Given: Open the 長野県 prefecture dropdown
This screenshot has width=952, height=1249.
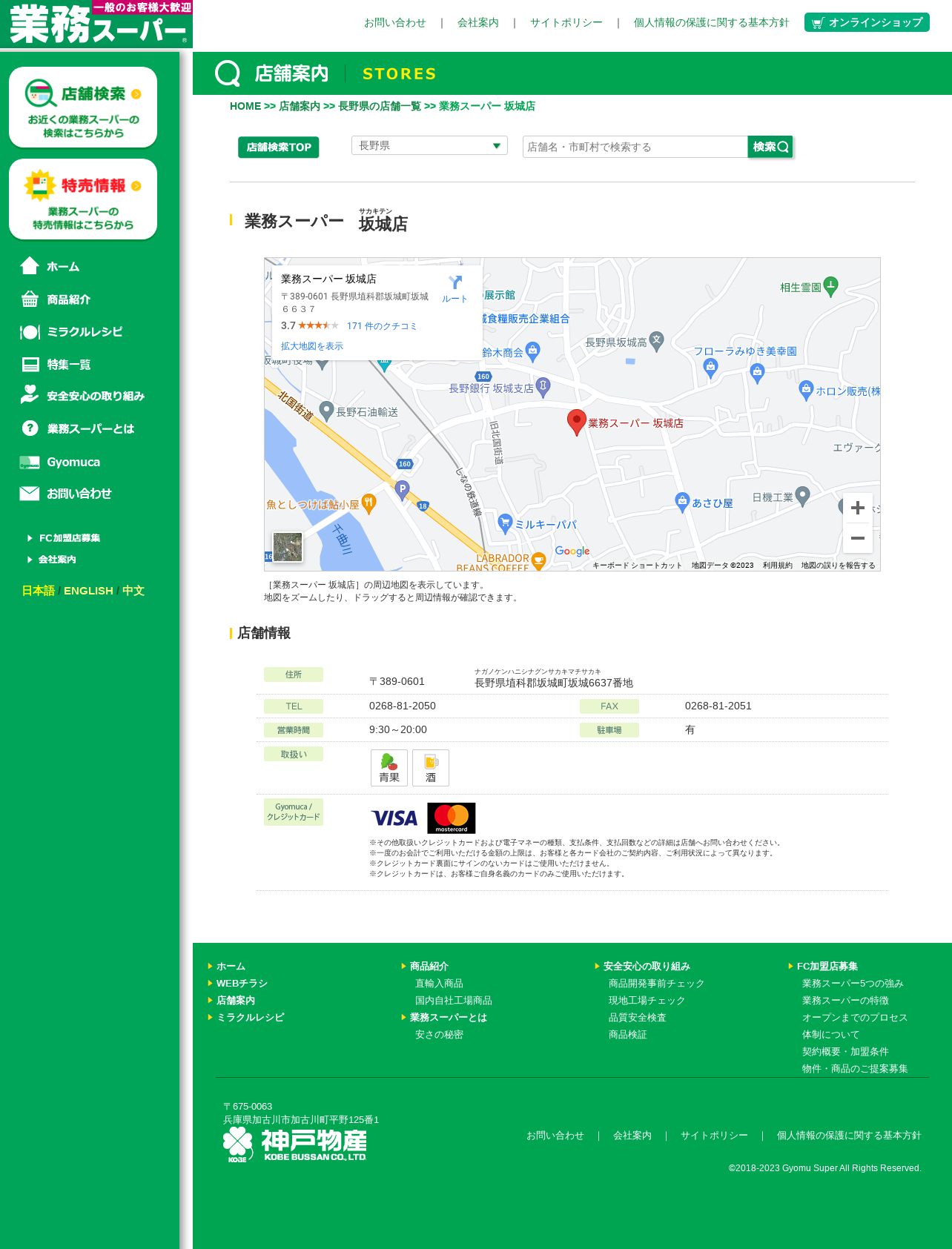Looking at the screenshot, I should coord(429,145).
